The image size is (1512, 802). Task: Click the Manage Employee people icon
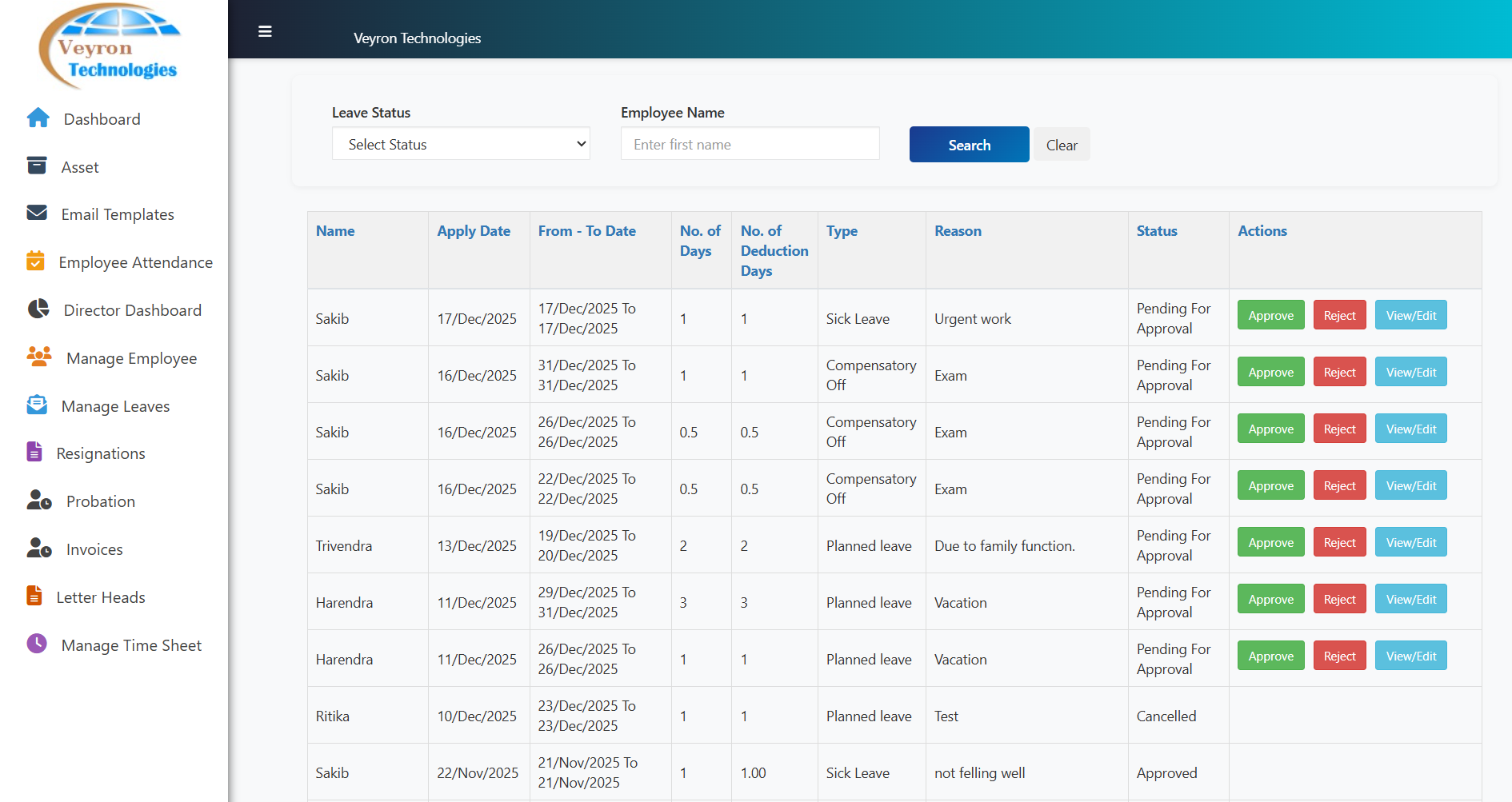(x=39, y=357)
